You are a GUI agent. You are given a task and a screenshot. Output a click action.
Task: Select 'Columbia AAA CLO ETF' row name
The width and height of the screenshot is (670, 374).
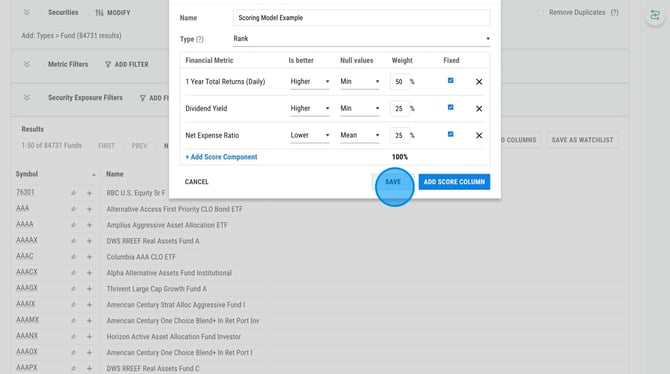[x=141, y=257]
